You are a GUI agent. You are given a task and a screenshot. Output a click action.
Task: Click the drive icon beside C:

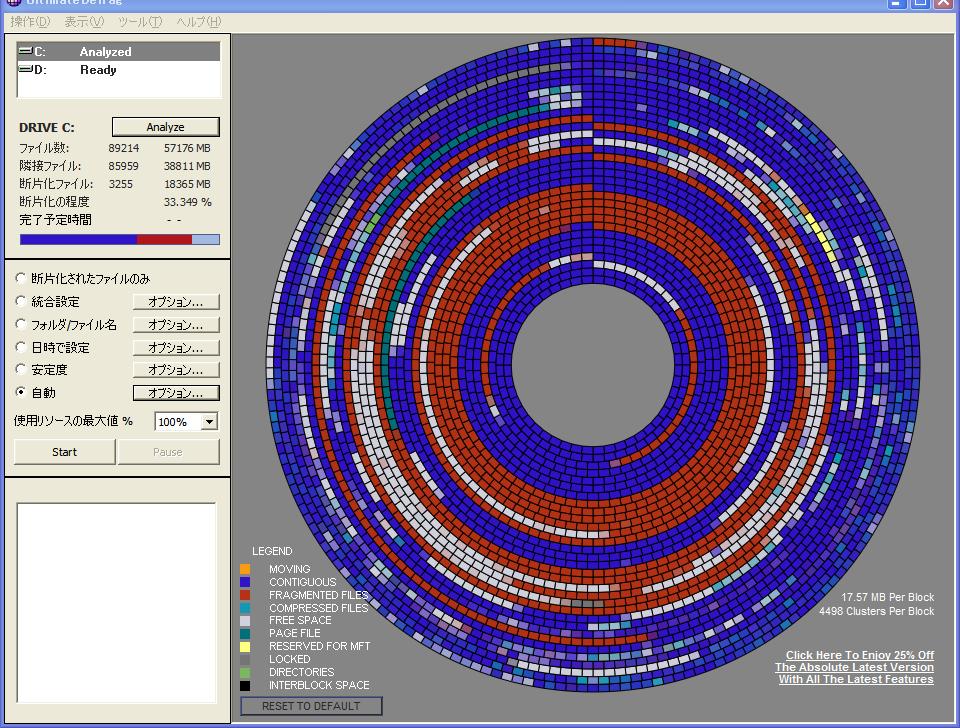25,51
